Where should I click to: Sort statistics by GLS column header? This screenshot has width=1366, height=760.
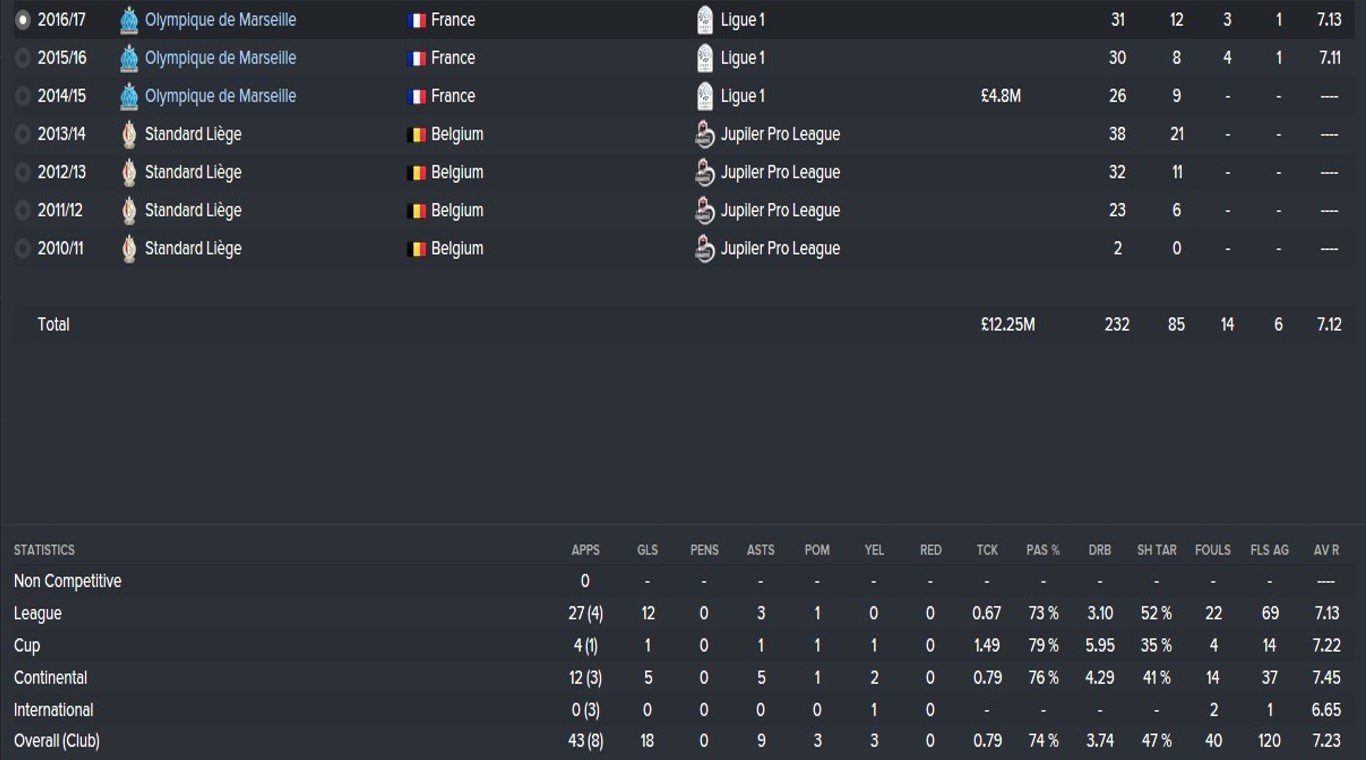pos(648,550)
